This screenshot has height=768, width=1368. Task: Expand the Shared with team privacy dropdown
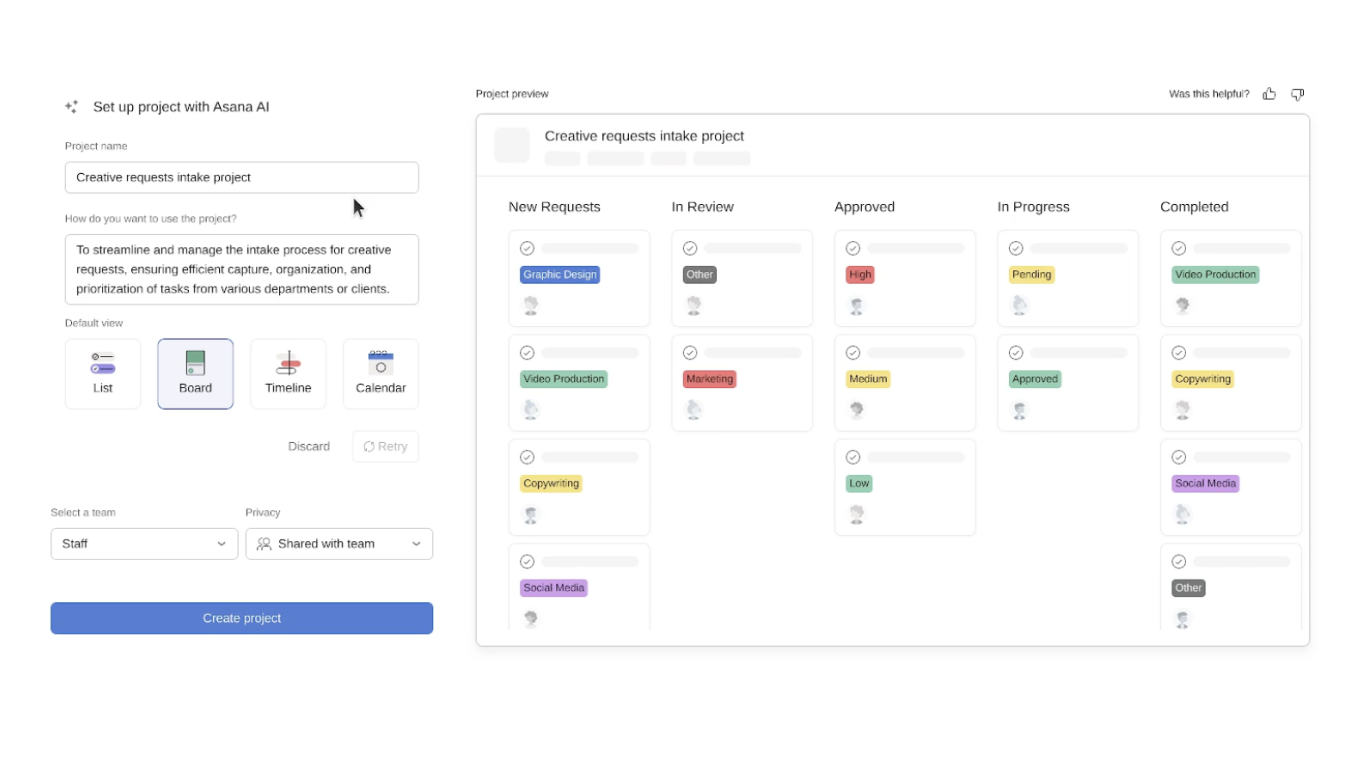(x=339, y=543)
